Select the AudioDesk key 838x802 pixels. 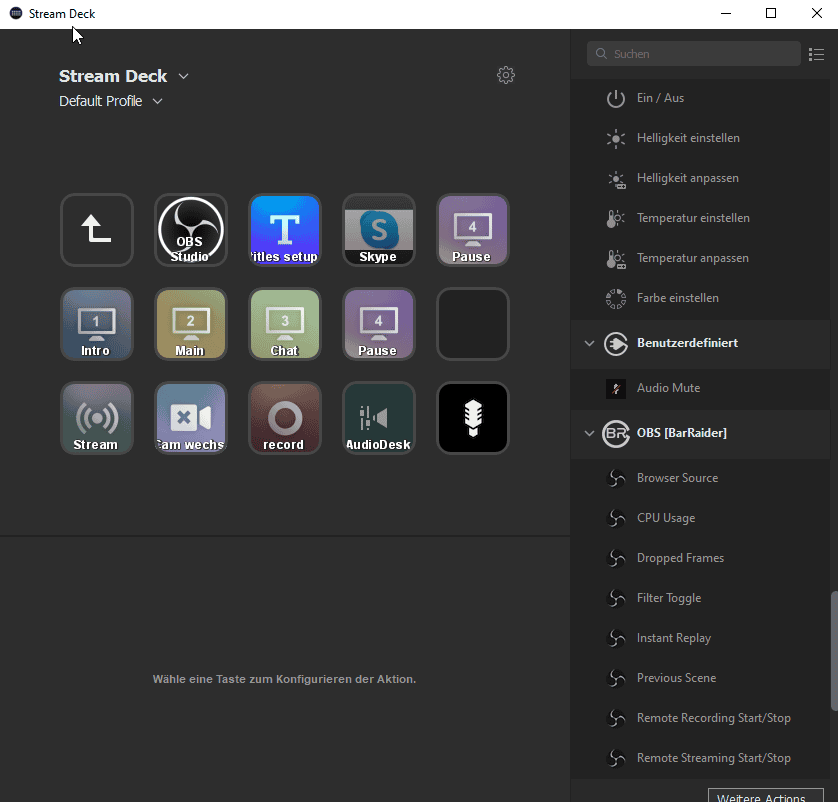pos(379,418)
